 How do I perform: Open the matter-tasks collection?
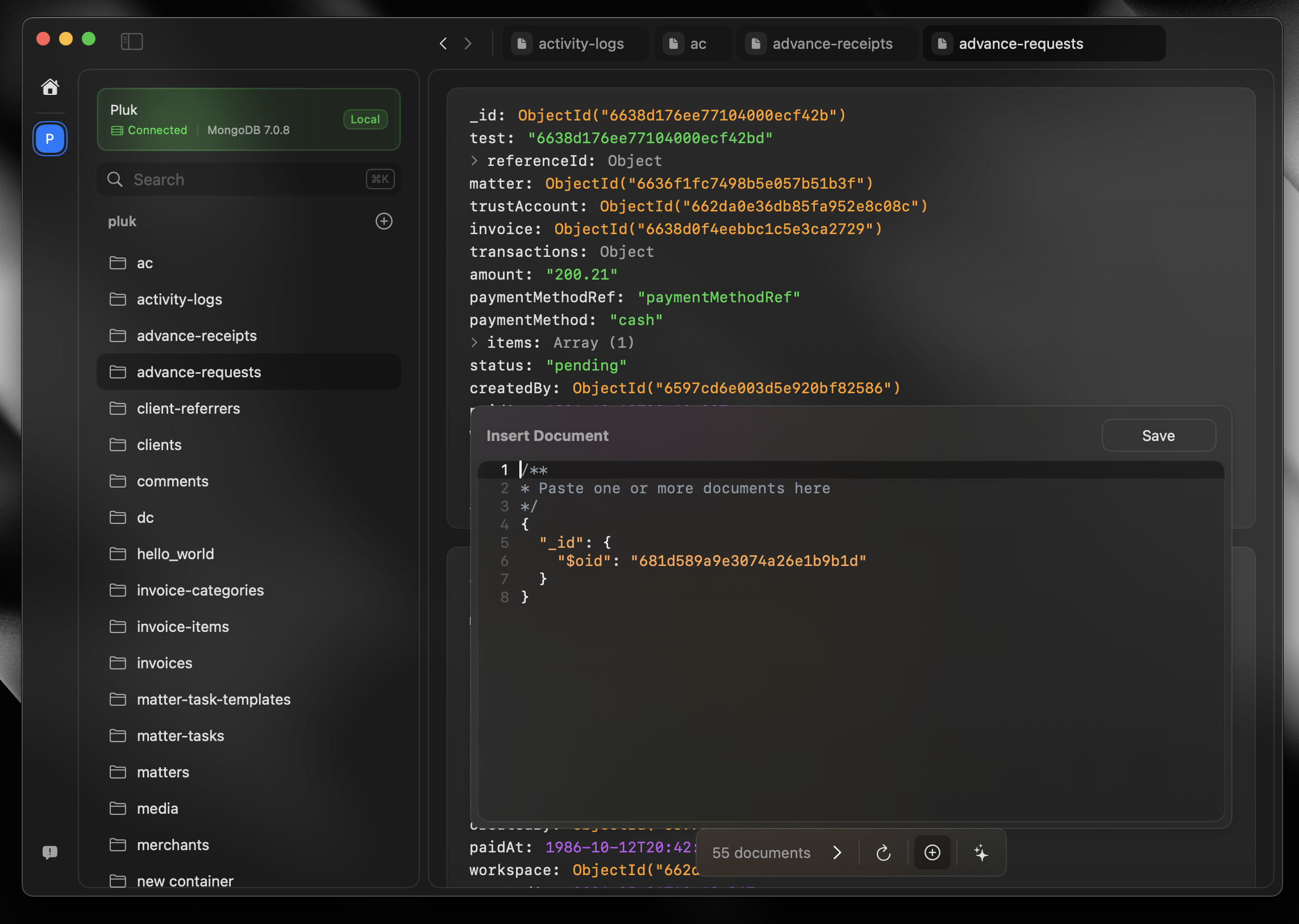180,736
